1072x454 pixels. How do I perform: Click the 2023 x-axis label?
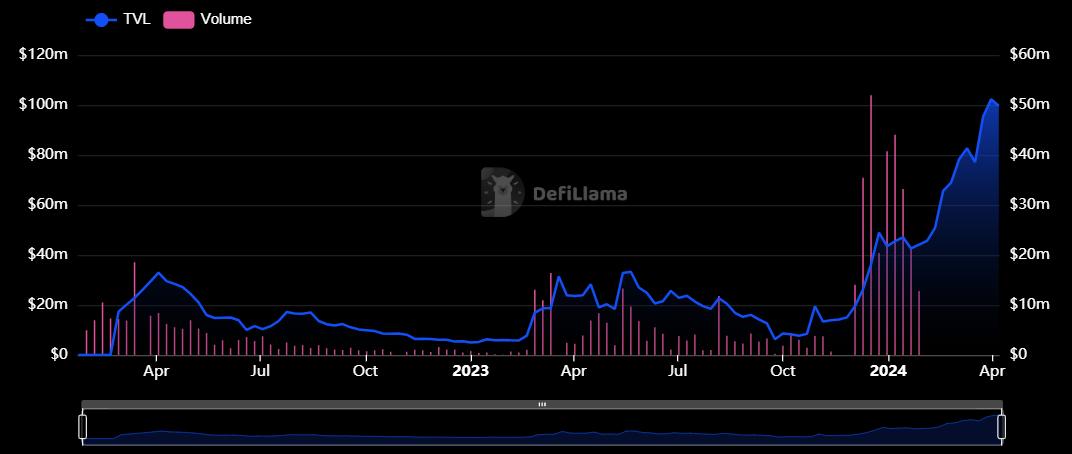470,371
